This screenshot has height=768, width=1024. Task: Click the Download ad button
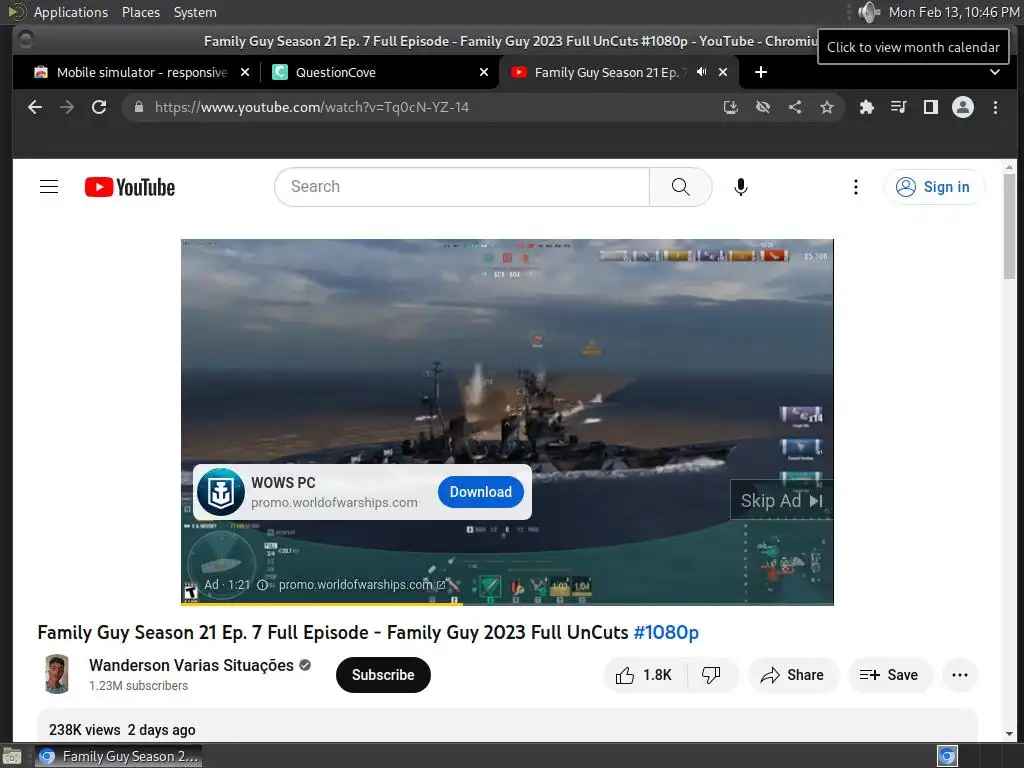point(481,492)
